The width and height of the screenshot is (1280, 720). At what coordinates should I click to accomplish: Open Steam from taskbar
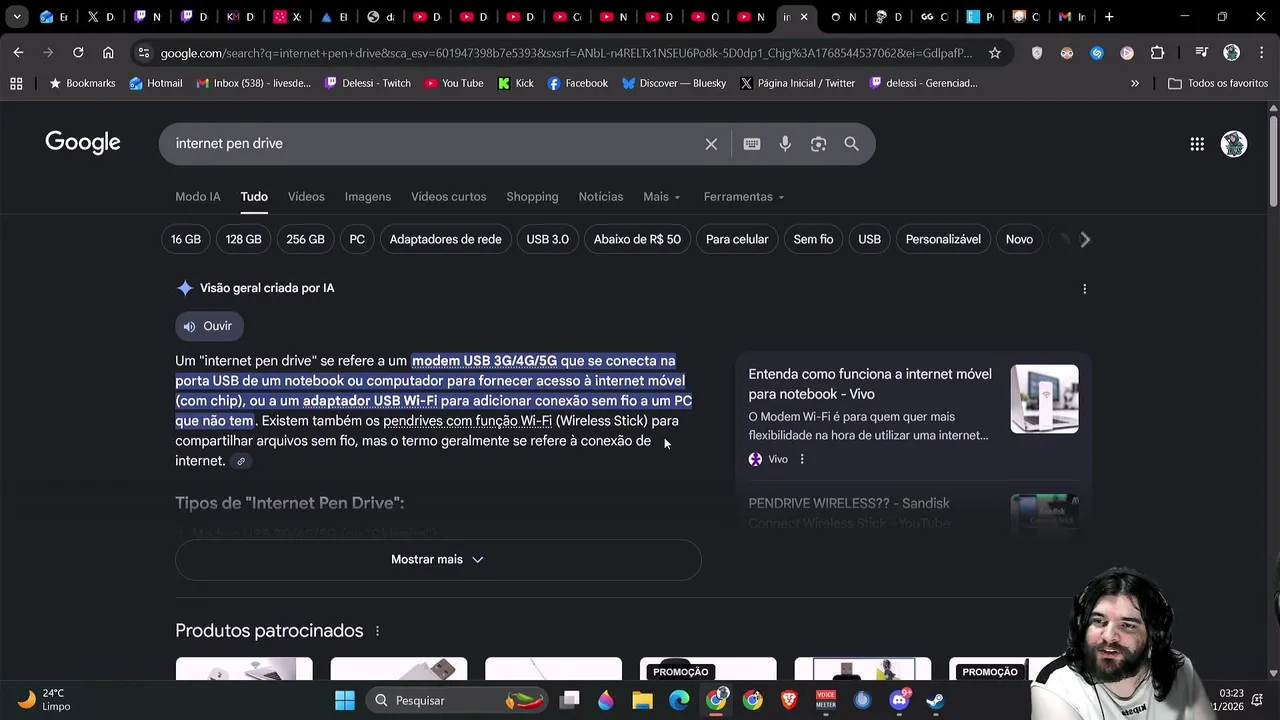click(x=935, y=700)
